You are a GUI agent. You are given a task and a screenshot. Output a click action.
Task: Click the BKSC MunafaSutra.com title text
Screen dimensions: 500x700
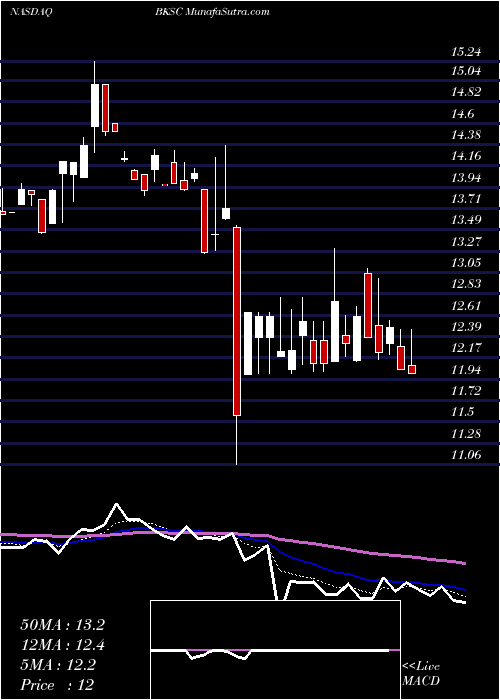pyautogui.click(x=212, y=12)
